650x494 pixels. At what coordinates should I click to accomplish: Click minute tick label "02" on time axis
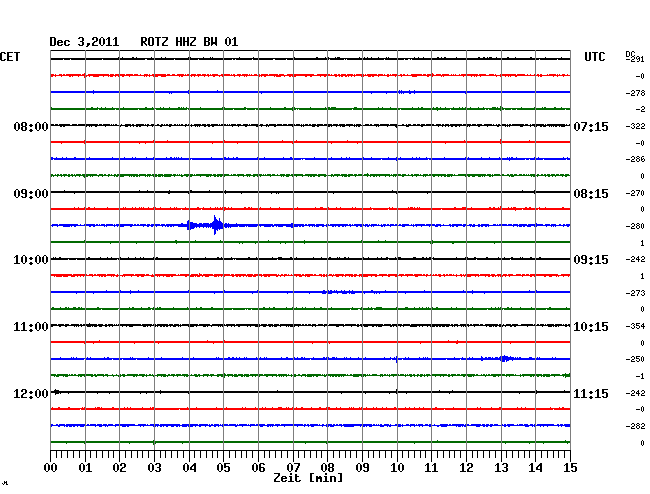click(x=119, y=468)
